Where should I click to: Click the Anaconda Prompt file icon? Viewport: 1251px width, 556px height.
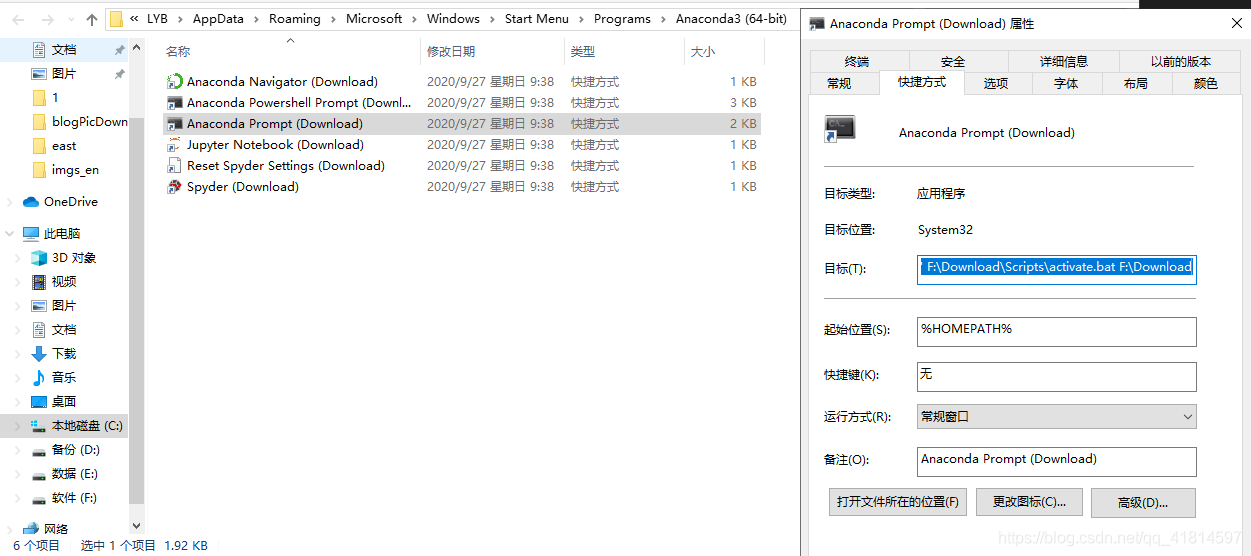click(x=175, y=124)
